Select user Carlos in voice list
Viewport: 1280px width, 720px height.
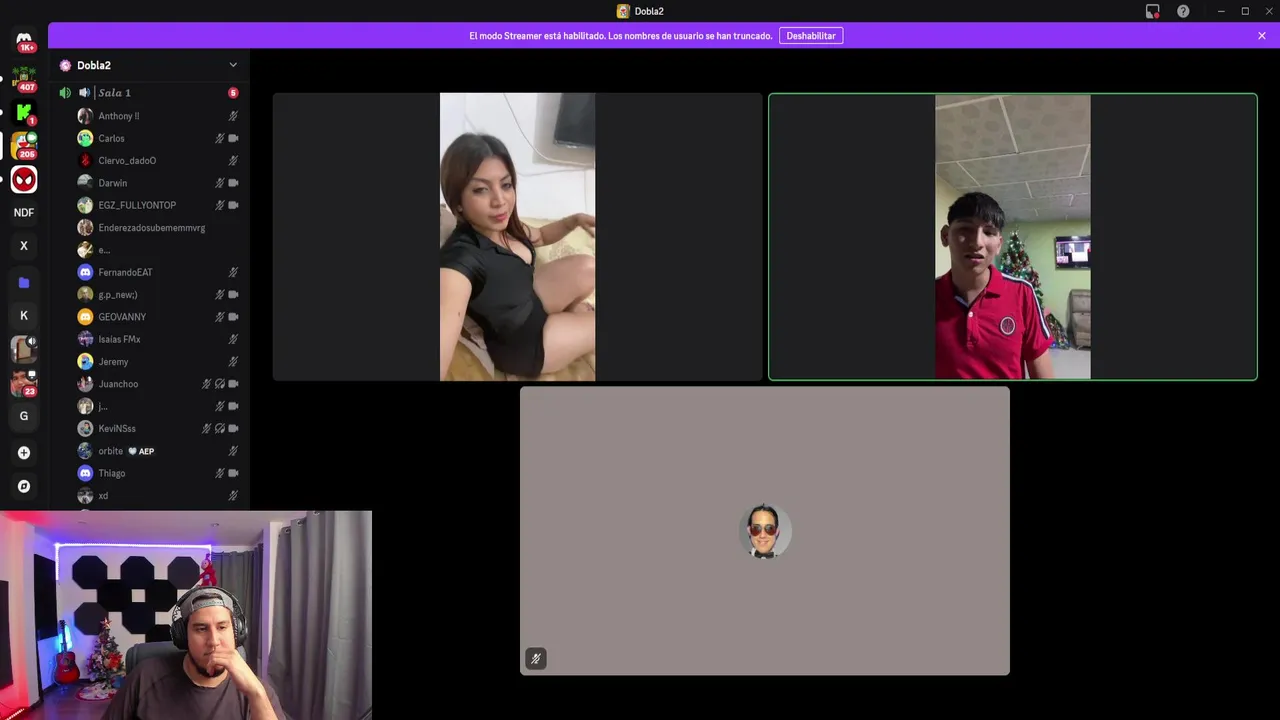pyautogui.click(x=158, y=138)
